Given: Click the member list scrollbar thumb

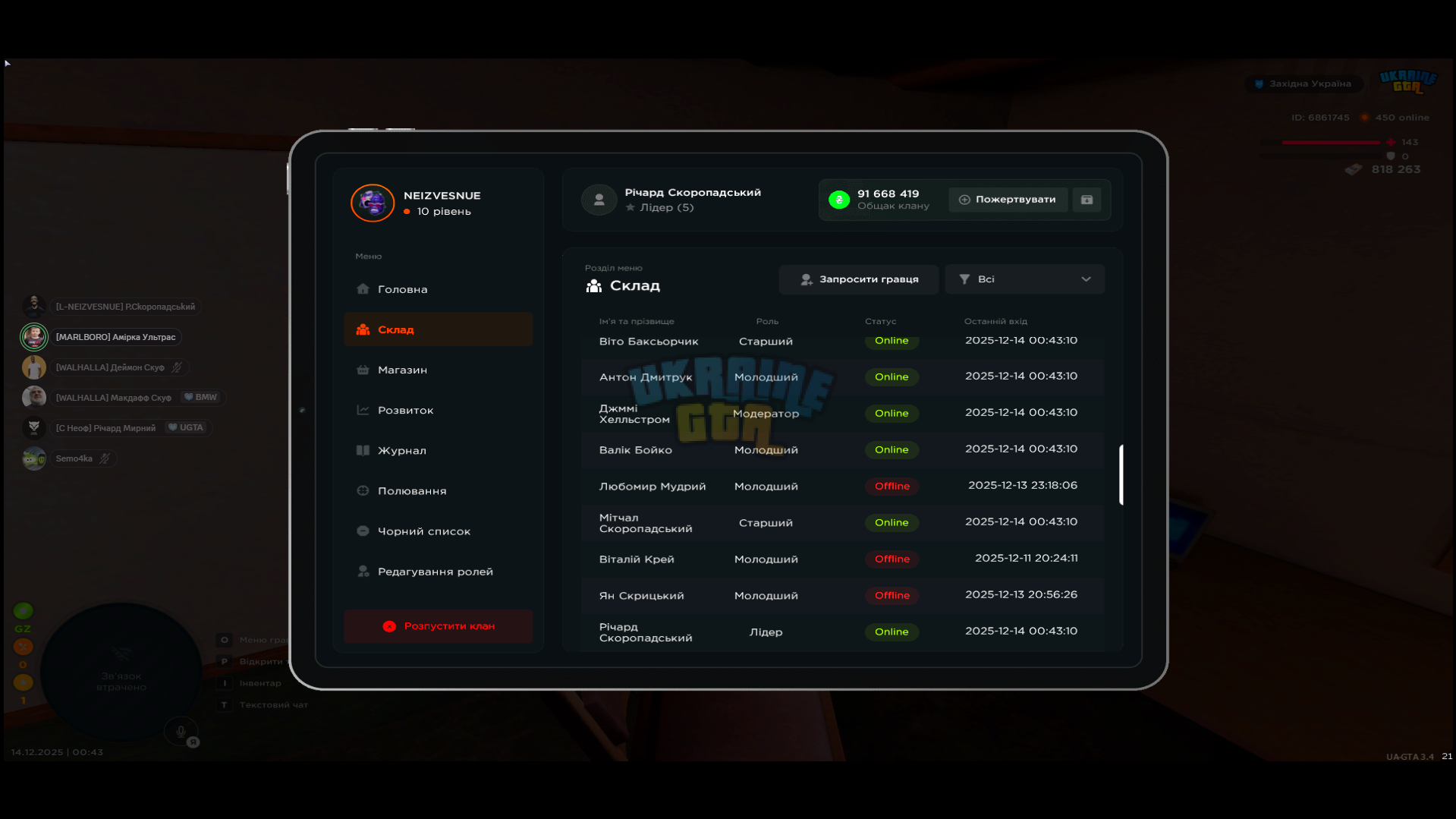Looking at the screenshot, I should [x=1121, y=475].
